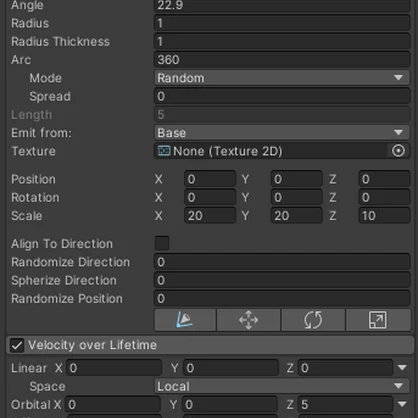
Task: Edit Rotation Y field
Action: coord(297,197)
